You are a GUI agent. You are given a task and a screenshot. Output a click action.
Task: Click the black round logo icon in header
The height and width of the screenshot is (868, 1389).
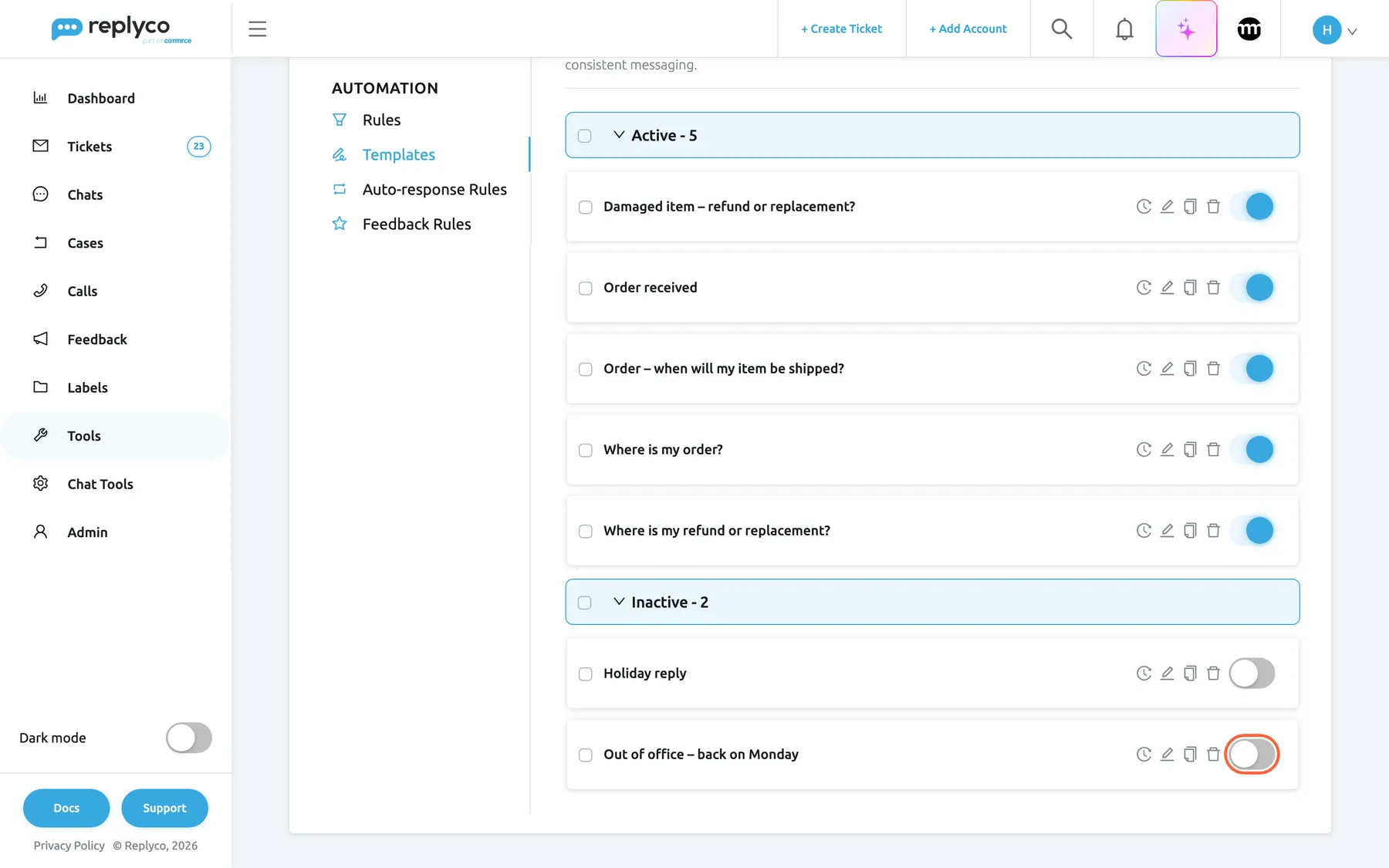coord(1249,29)
